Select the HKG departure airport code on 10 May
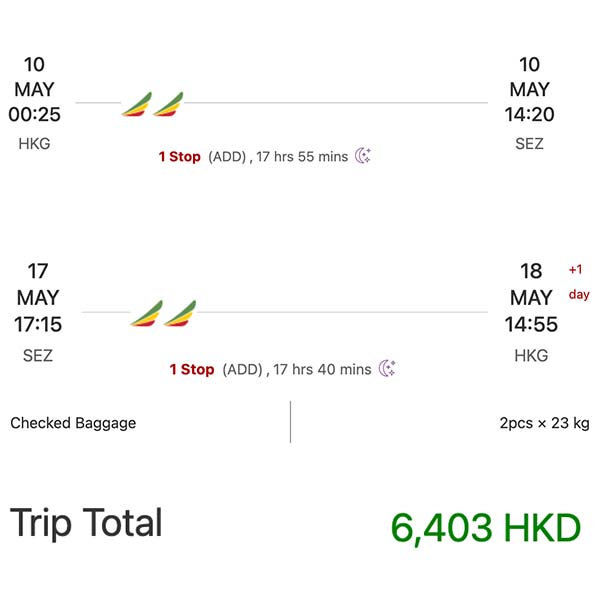 coord(34,144)
